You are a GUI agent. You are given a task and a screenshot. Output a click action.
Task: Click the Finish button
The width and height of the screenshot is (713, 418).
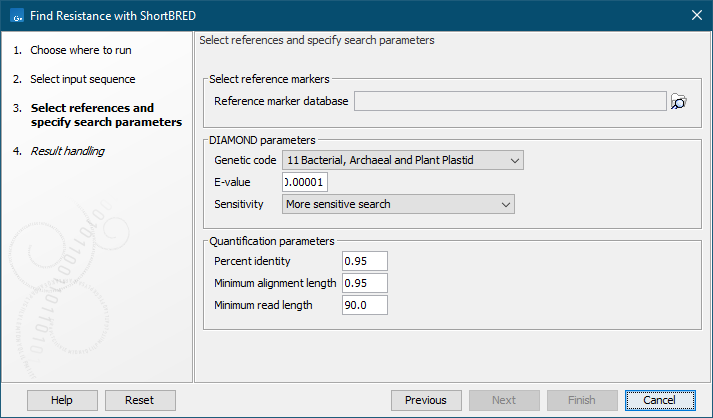click(582, 400)
